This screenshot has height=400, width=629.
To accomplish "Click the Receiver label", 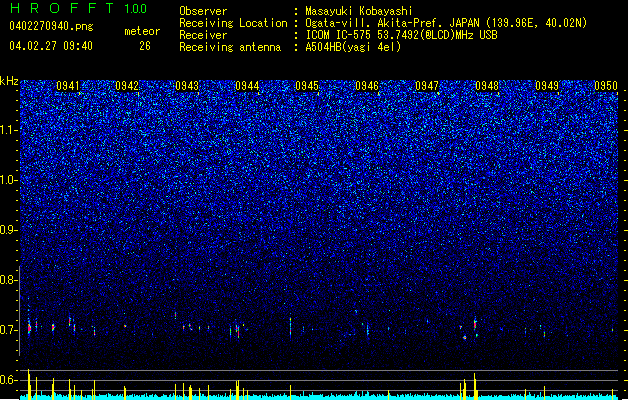I will click(203, 35).
